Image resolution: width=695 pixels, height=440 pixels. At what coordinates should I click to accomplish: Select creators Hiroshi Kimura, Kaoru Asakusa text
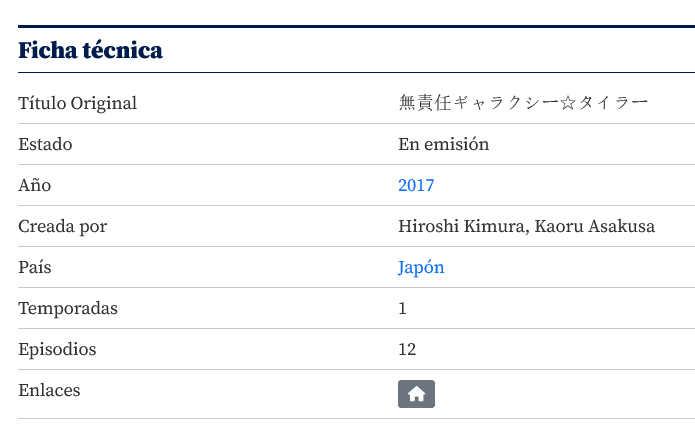pos(527,226)
